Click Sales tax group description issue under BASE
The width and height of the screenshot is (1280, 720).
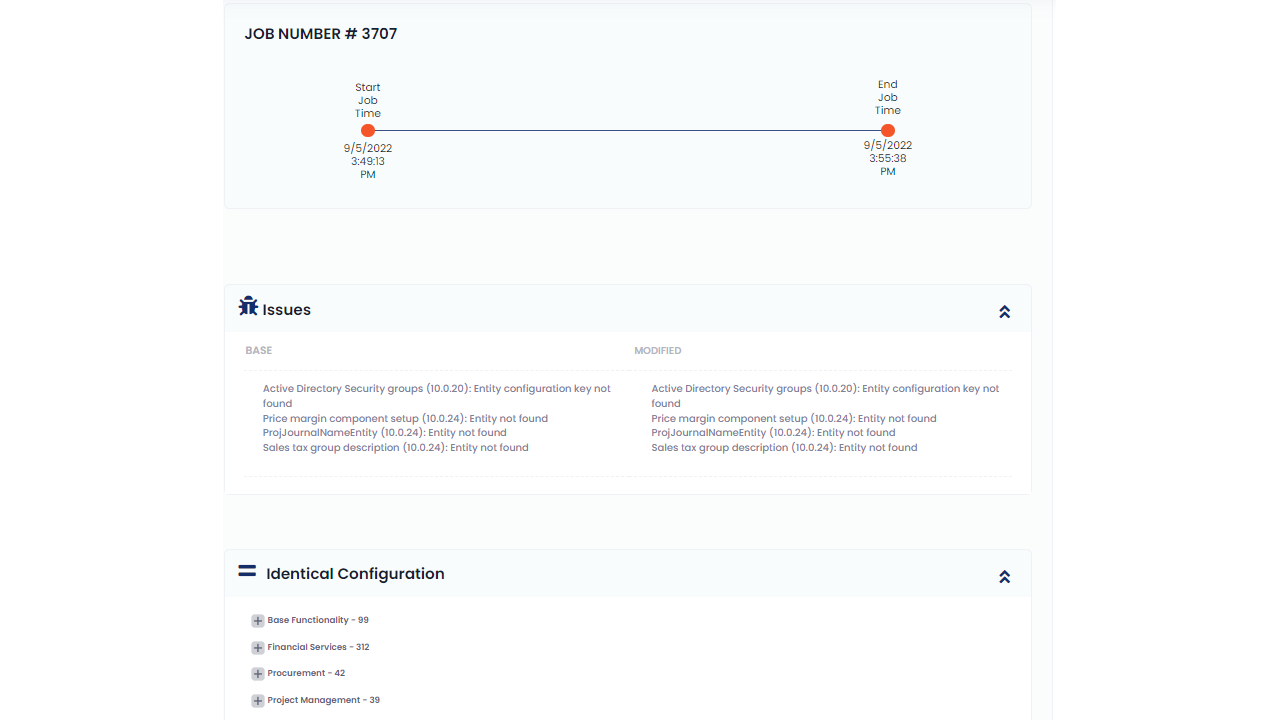pos(396,448)
